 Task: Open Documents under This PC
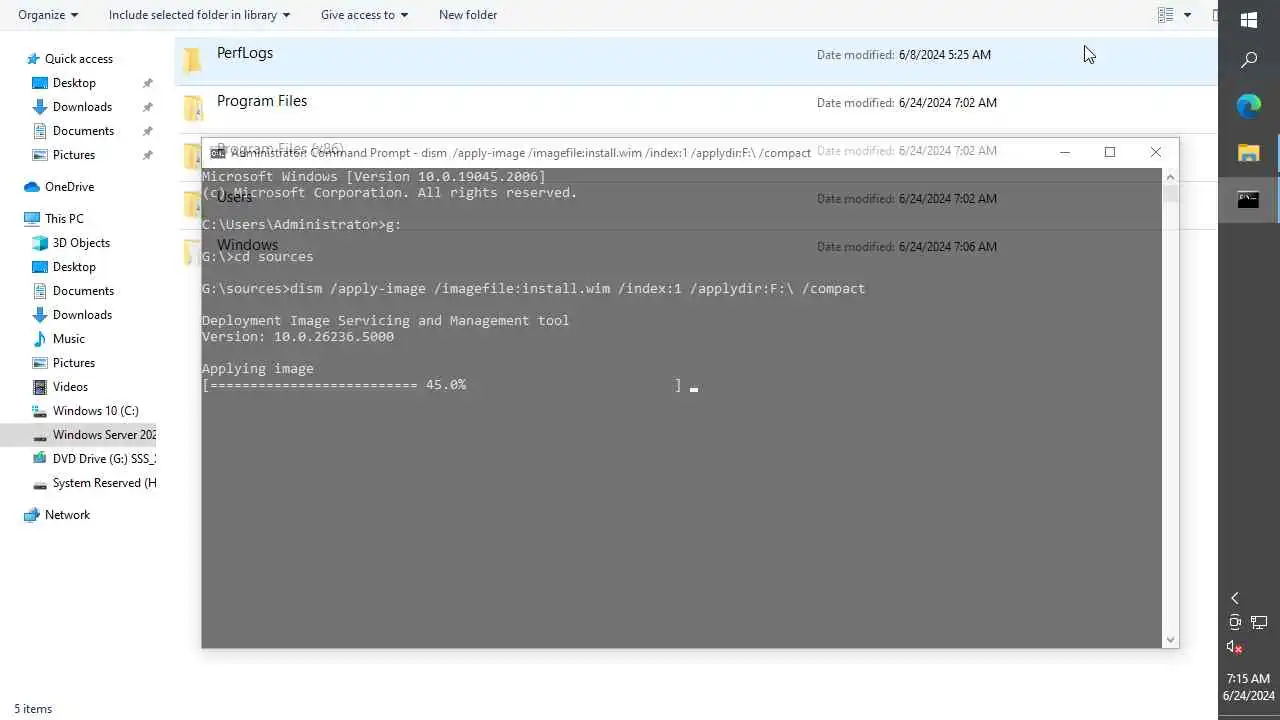point(83,291)
